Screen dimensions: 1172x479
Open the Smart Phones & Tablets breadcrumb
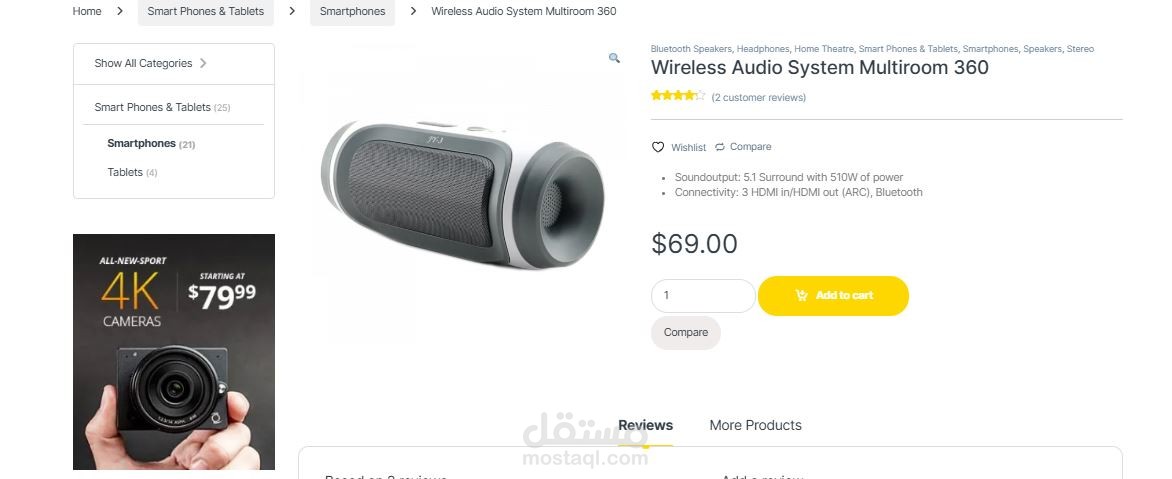click(x=206, y=11)
